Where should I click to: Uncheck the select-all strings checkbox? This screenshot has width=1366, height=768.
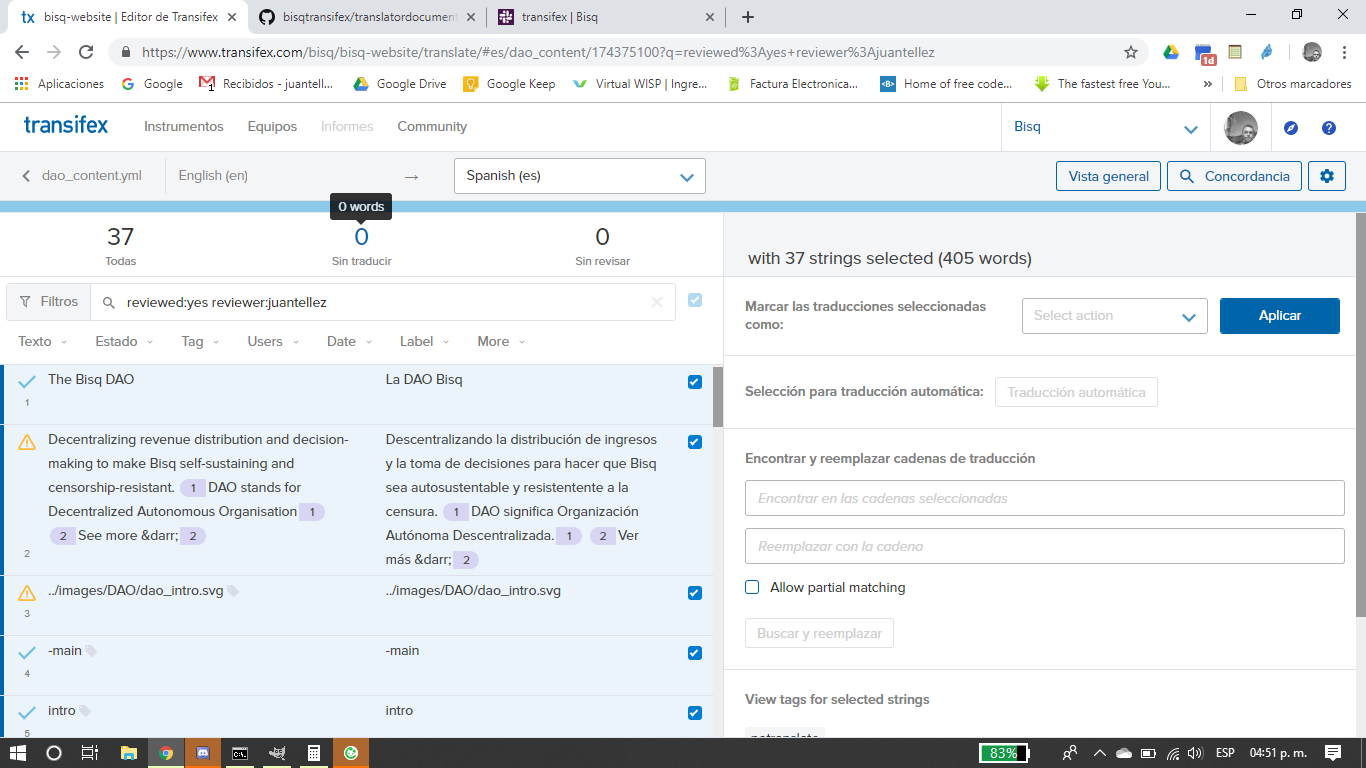click(x=695, y=300)
